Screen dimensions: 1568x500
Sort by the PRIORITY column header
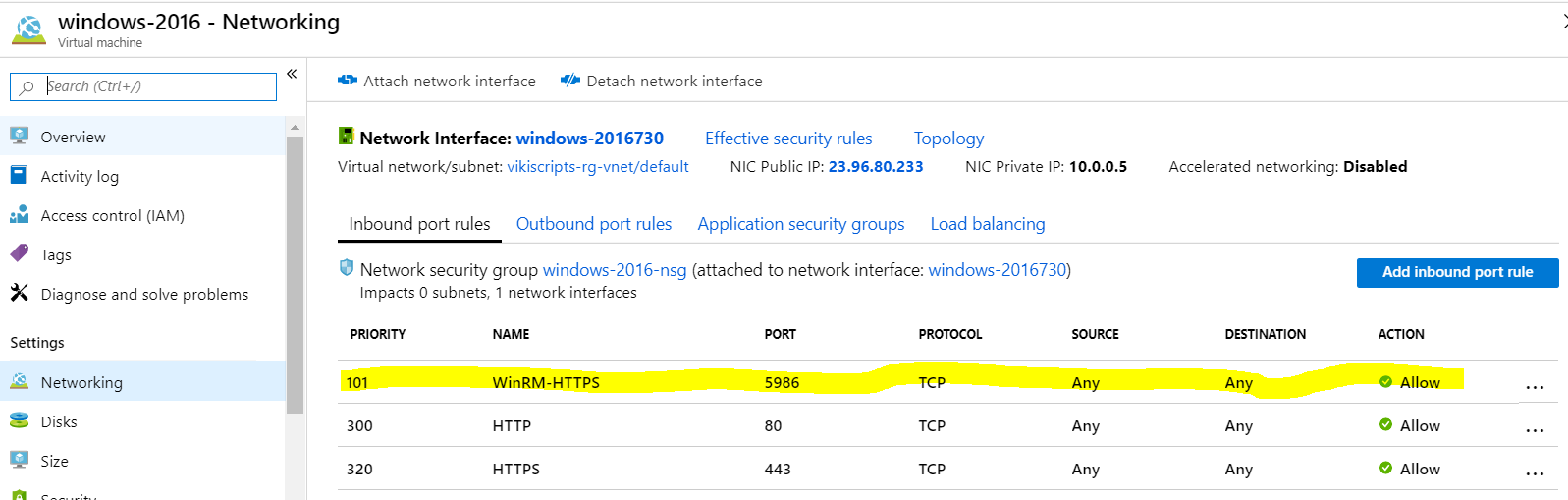378,334
